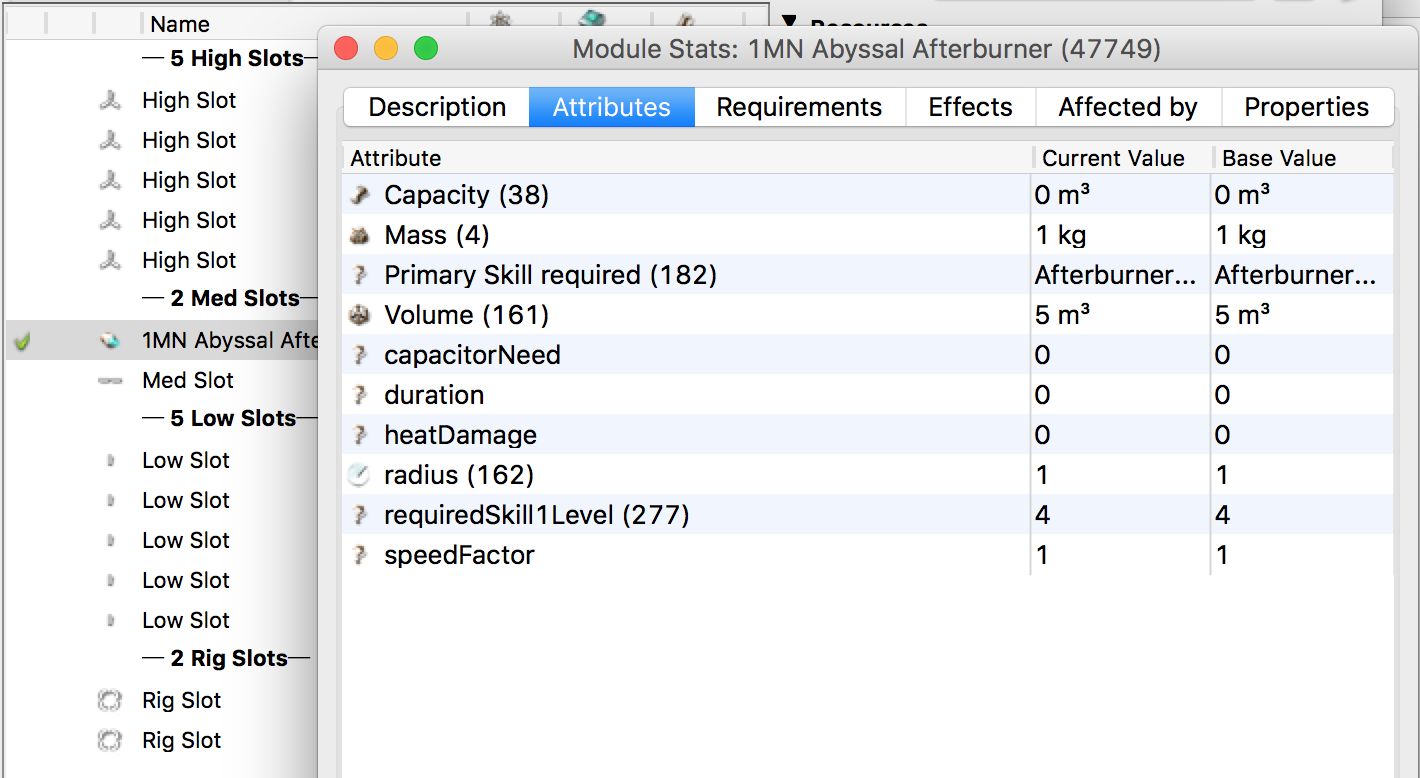
Task: Click the radius attribute clock icon
Action: [x=359, y=474]
